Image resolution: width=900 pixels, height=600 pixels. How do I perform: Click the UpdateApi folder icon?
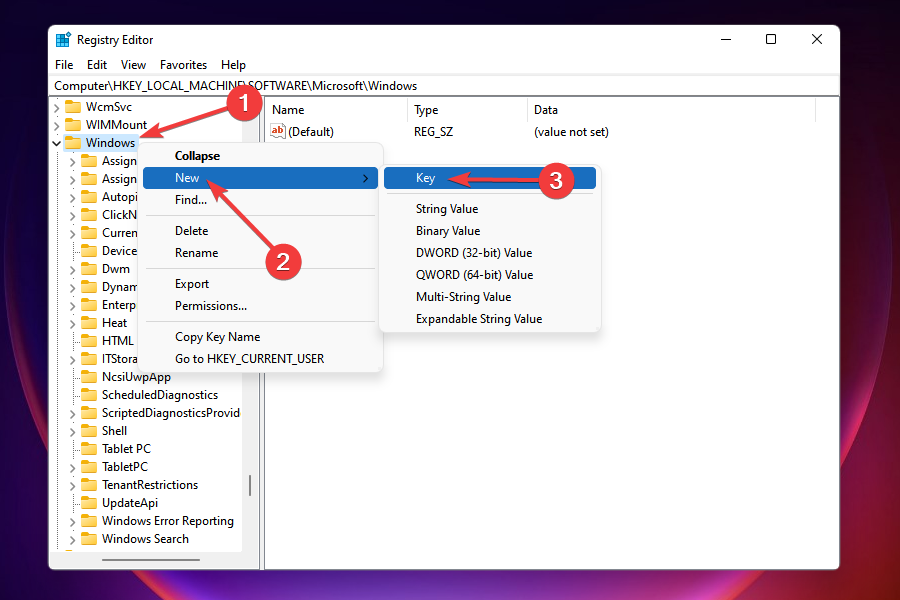point(89,502)
